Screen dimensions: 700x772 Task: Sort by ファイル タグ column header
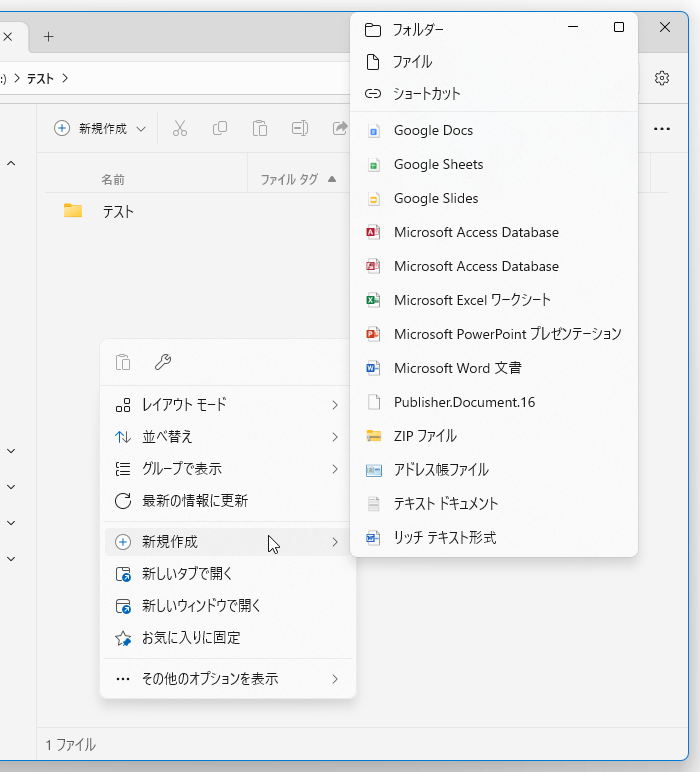289,180
